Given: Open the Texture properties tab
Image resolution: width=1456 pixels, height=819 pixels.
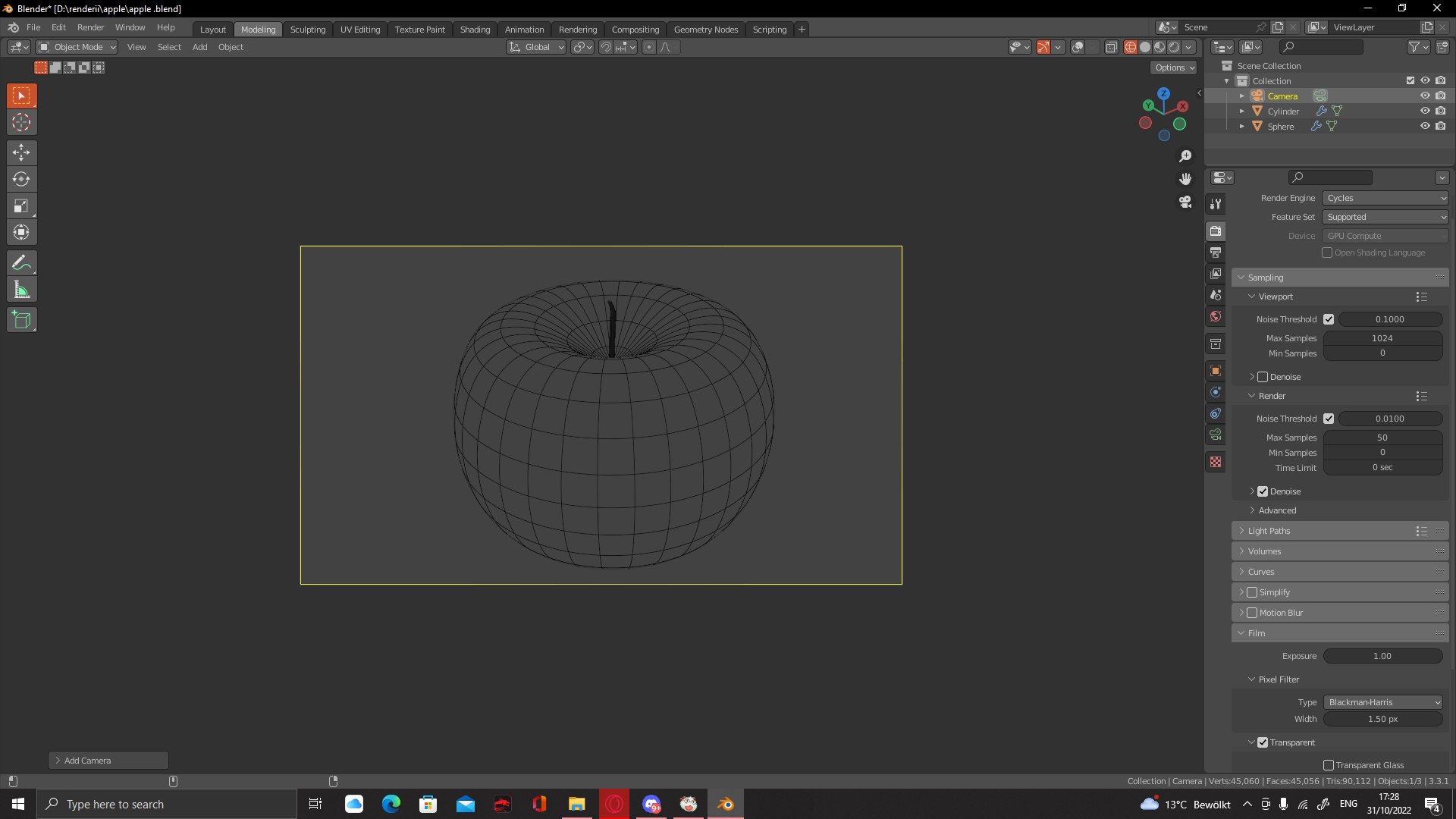Looking at the screenshot, I should pyautogui.click(x=1216, y=462).
